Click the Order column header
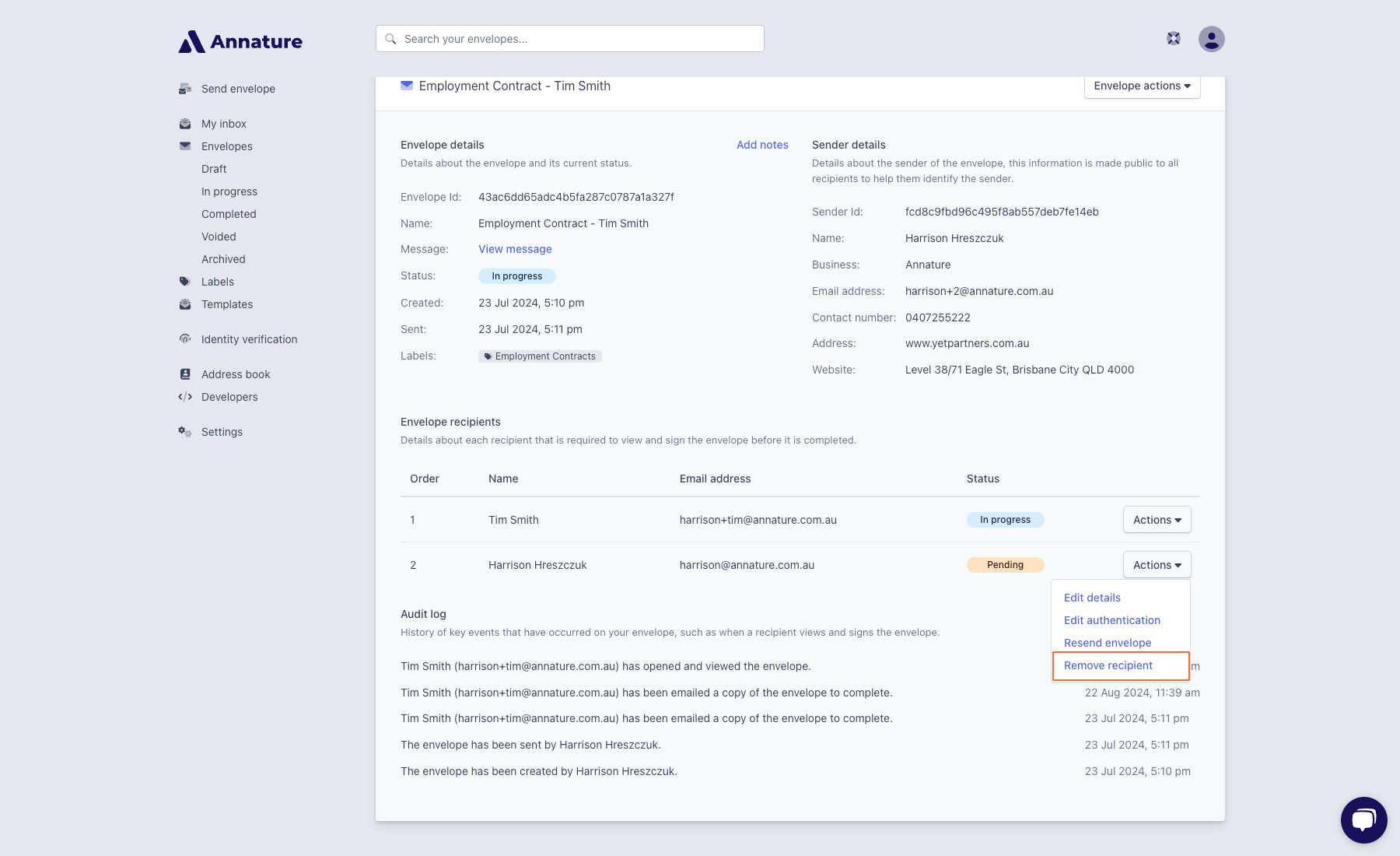 [424, 479]
